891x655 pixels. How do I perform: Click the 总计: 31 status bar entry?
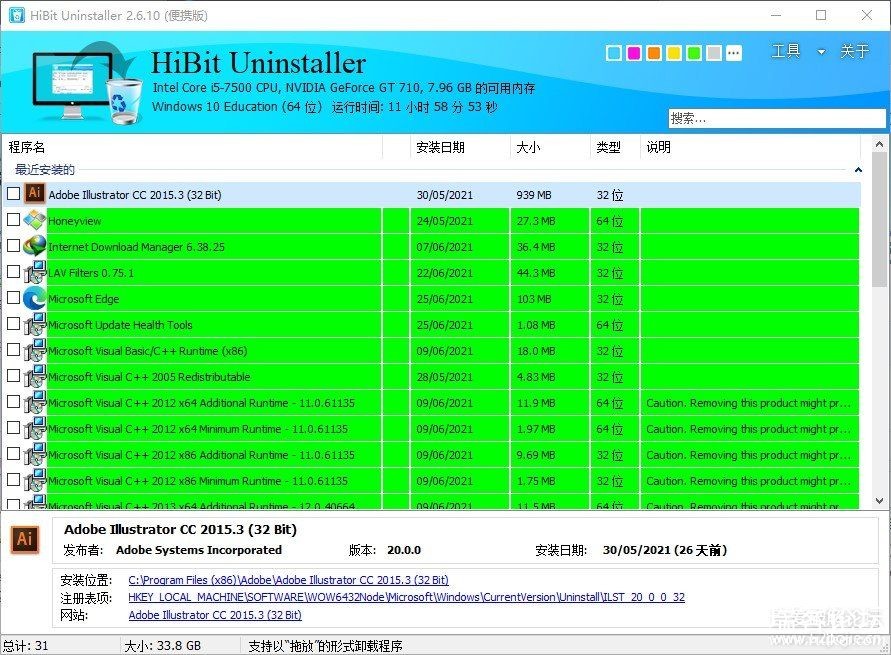(x=26, y=645)
